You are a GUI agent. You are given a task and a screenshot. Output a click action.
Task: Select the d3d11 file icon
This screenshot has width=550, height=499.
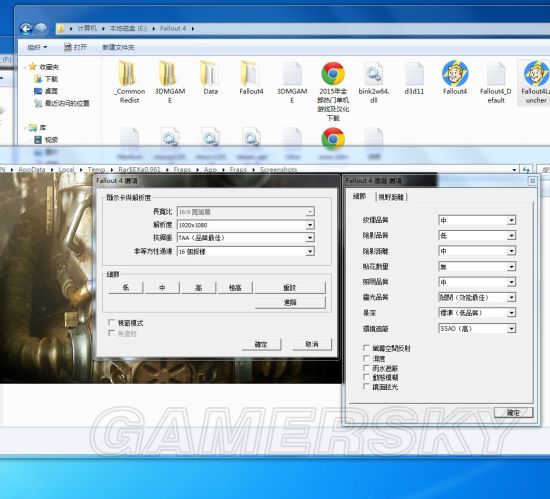pyautogui.click(x=414, y=74)
